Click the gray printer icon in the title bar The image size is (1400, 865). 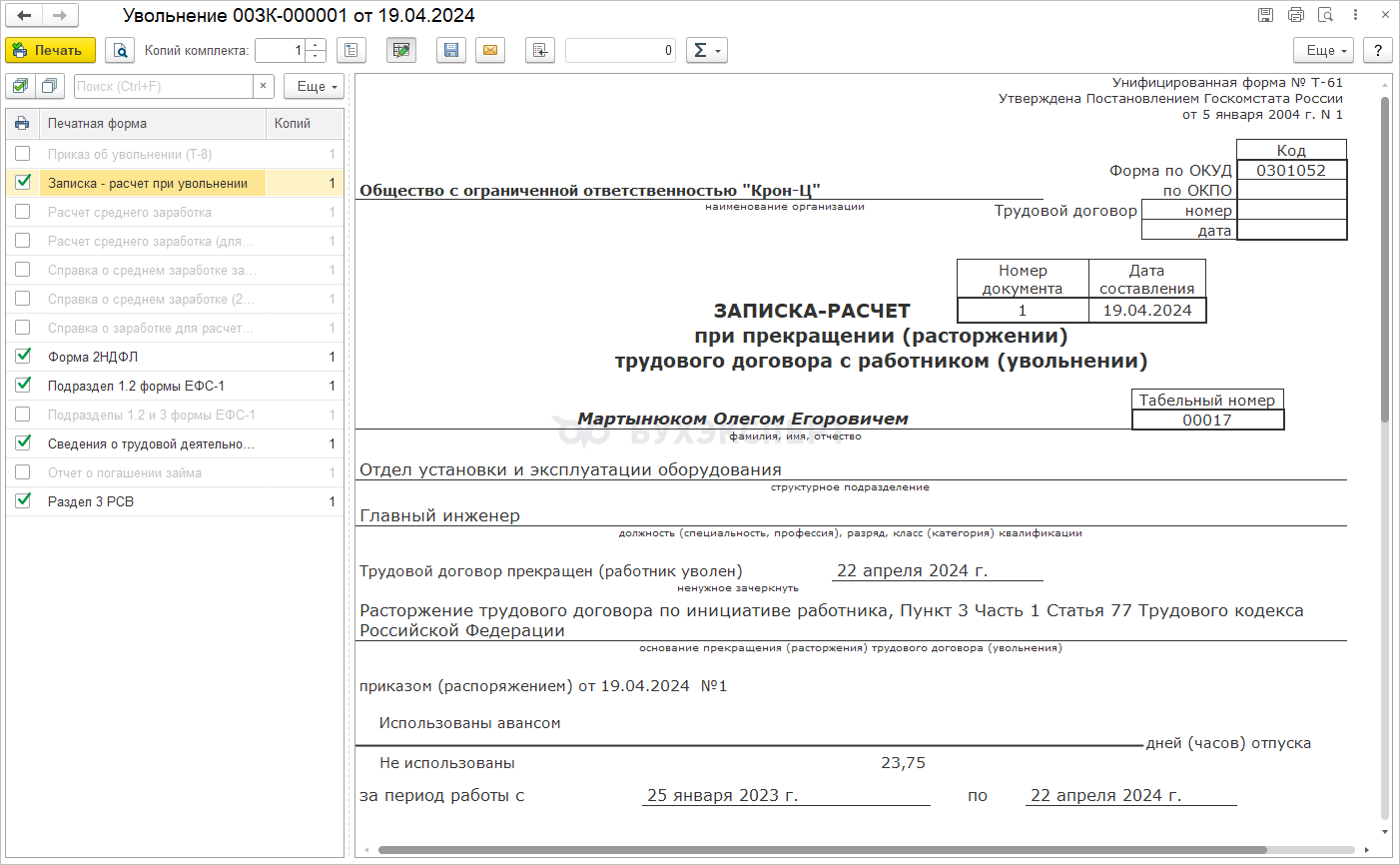pos(1295,15)
